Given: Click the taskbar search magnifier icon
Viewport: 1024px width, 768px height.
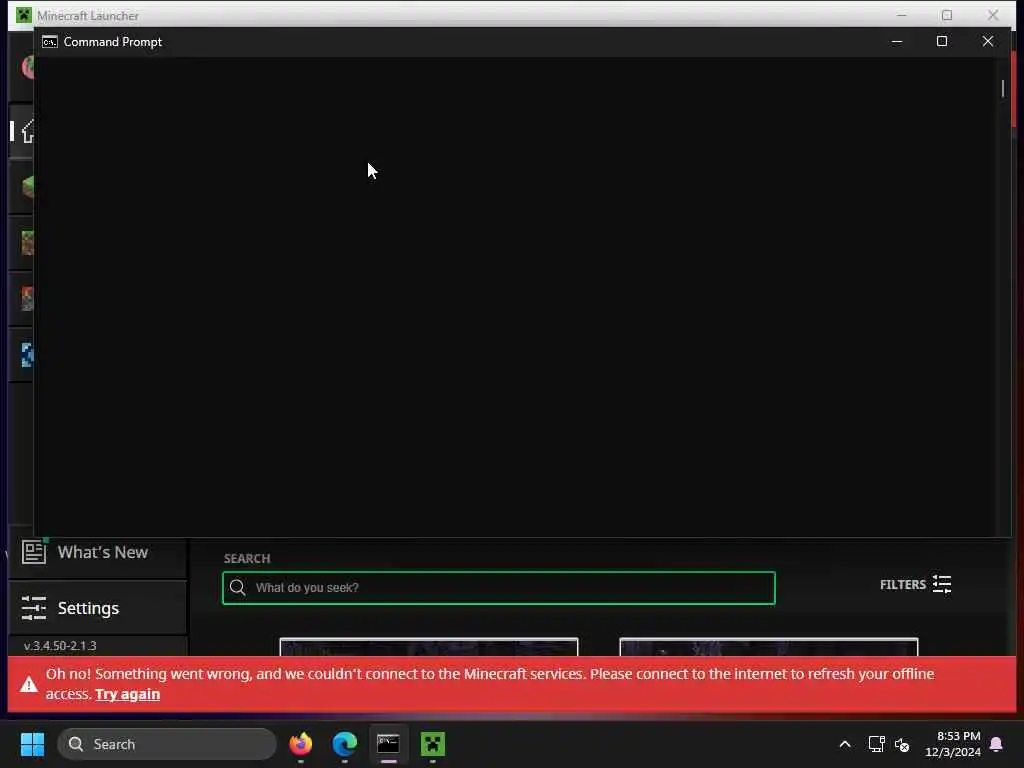Looking at the screenshot, I should pyautogui.click(x=76, y=744).
